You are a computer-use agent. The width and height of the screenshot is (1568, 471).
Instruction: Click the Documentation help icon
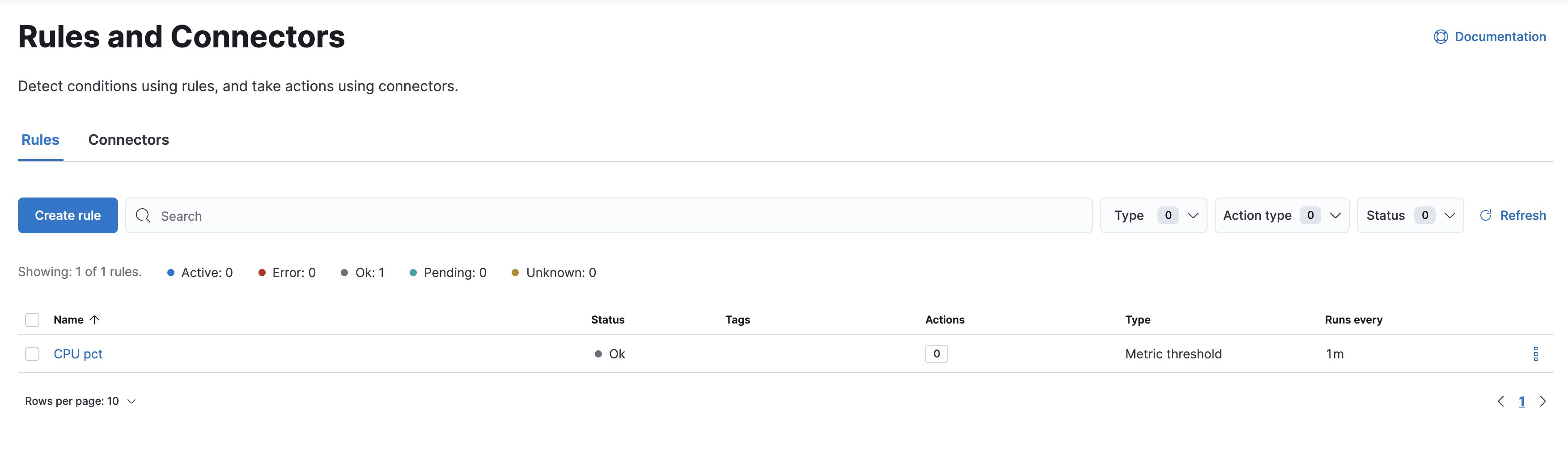(x=1440, y=37)
